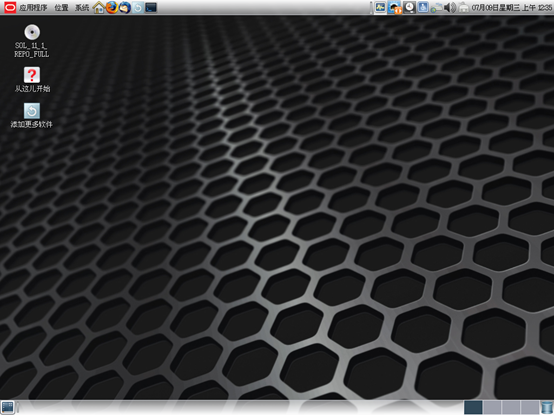
Task: Launch the home folder icon in panel
Action: tap(99, 7)
